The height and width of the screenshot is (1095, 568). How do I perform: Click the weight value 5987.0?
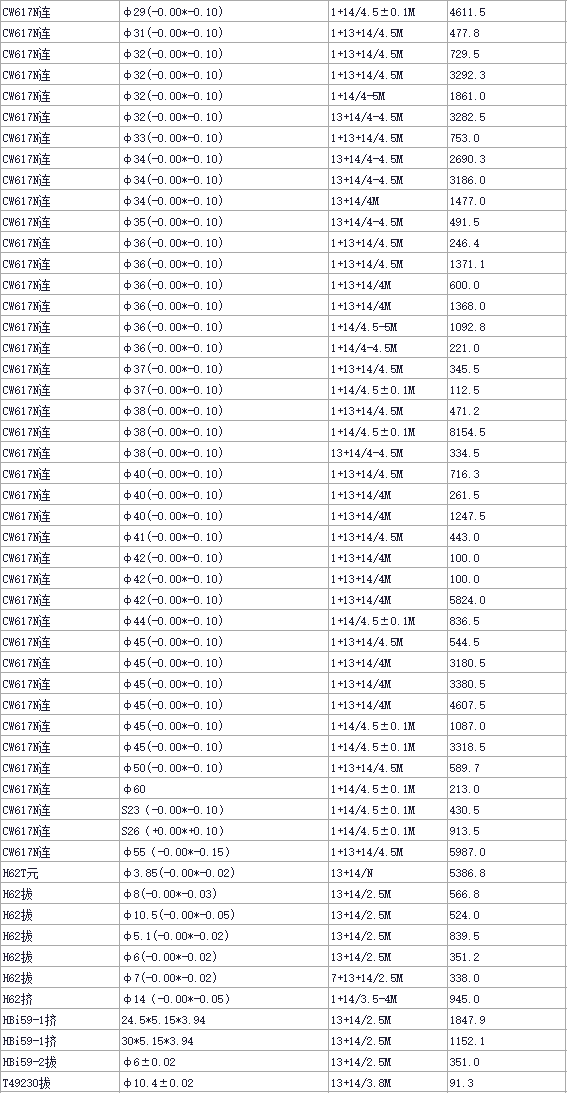click(506, 852)
